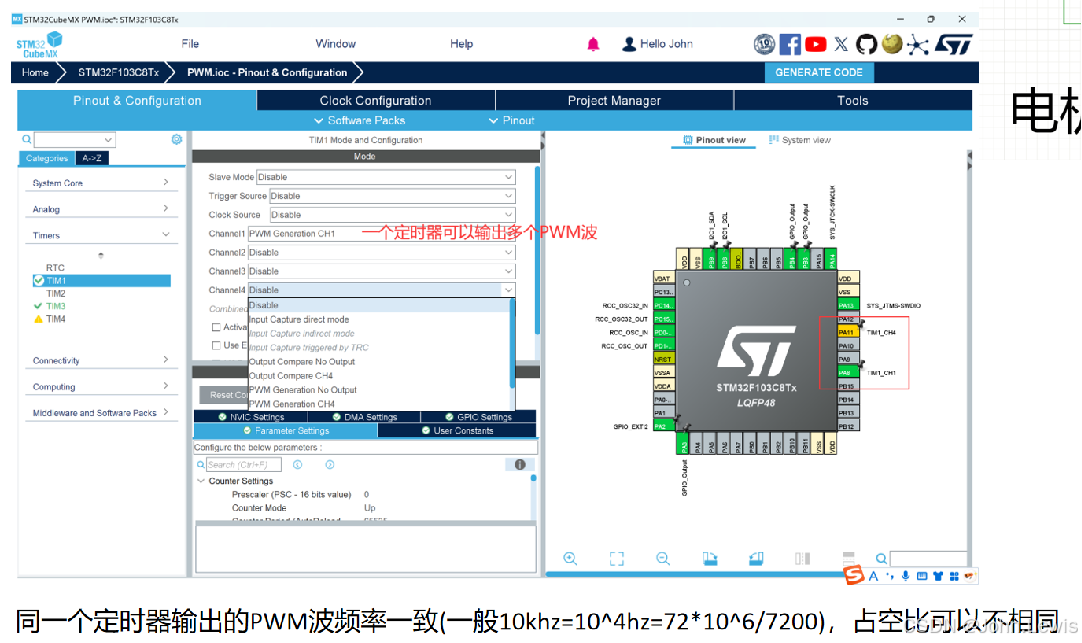Click the ST community network star icon
Viewport: 1082px width, 643px height.
[917, 45]
